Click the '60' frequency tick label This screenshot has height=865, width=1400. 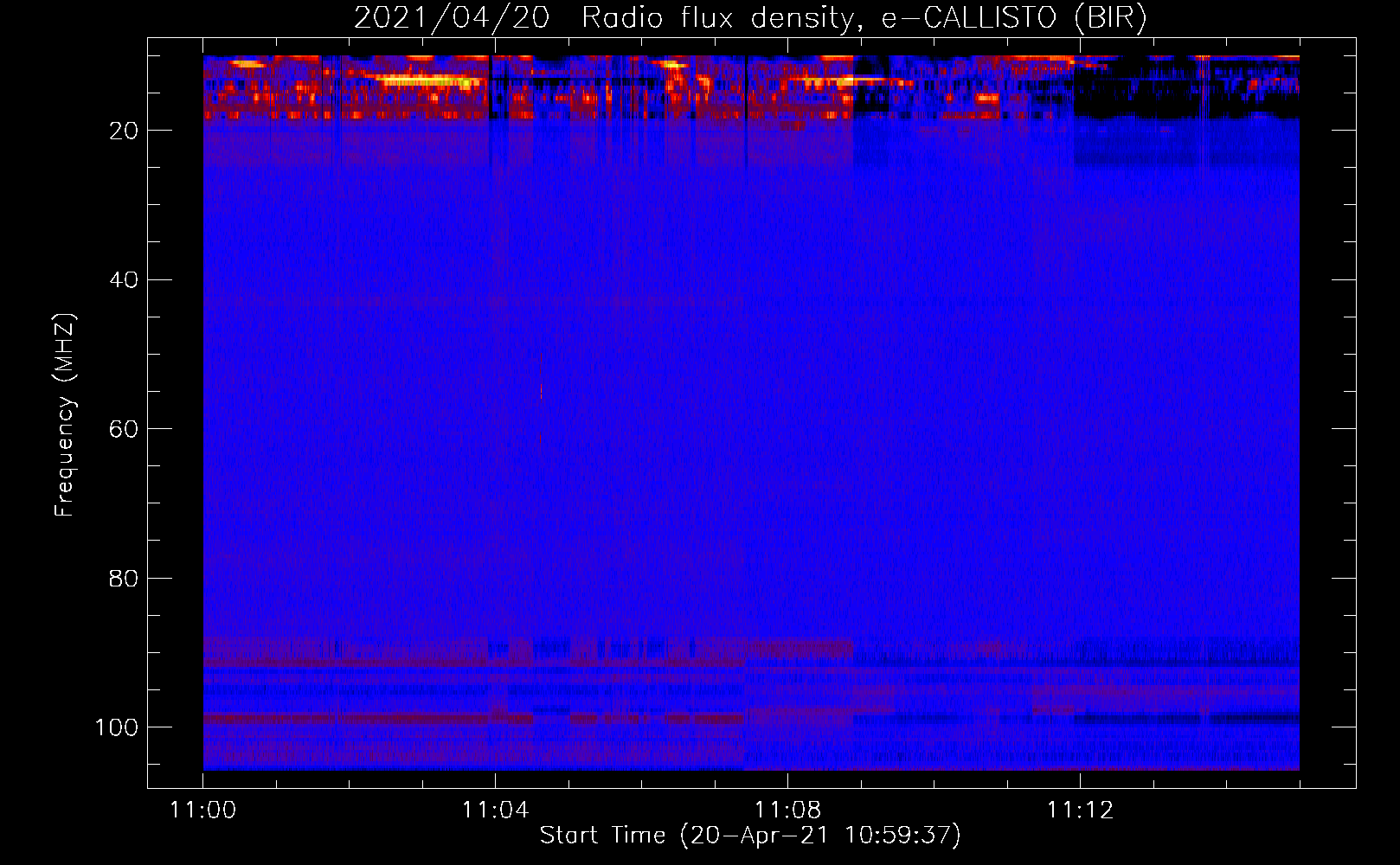124,429
